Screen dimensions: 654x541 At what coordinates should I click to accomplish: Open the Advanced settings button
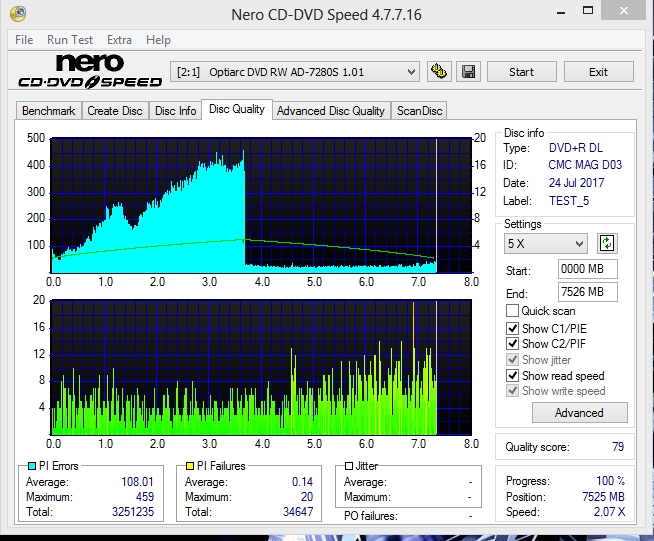(x=579, y=413)
